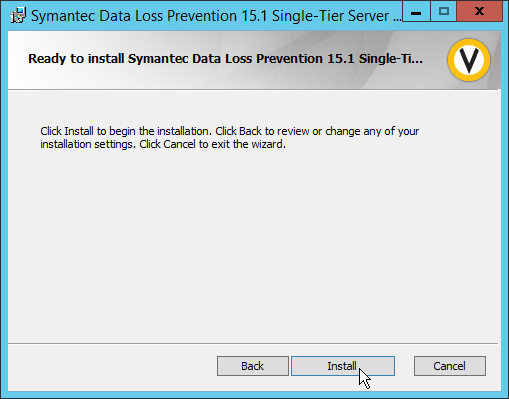Click the blank footer area left of Back
The width and height of the screenshot is (509, 399).
(112, 366)
